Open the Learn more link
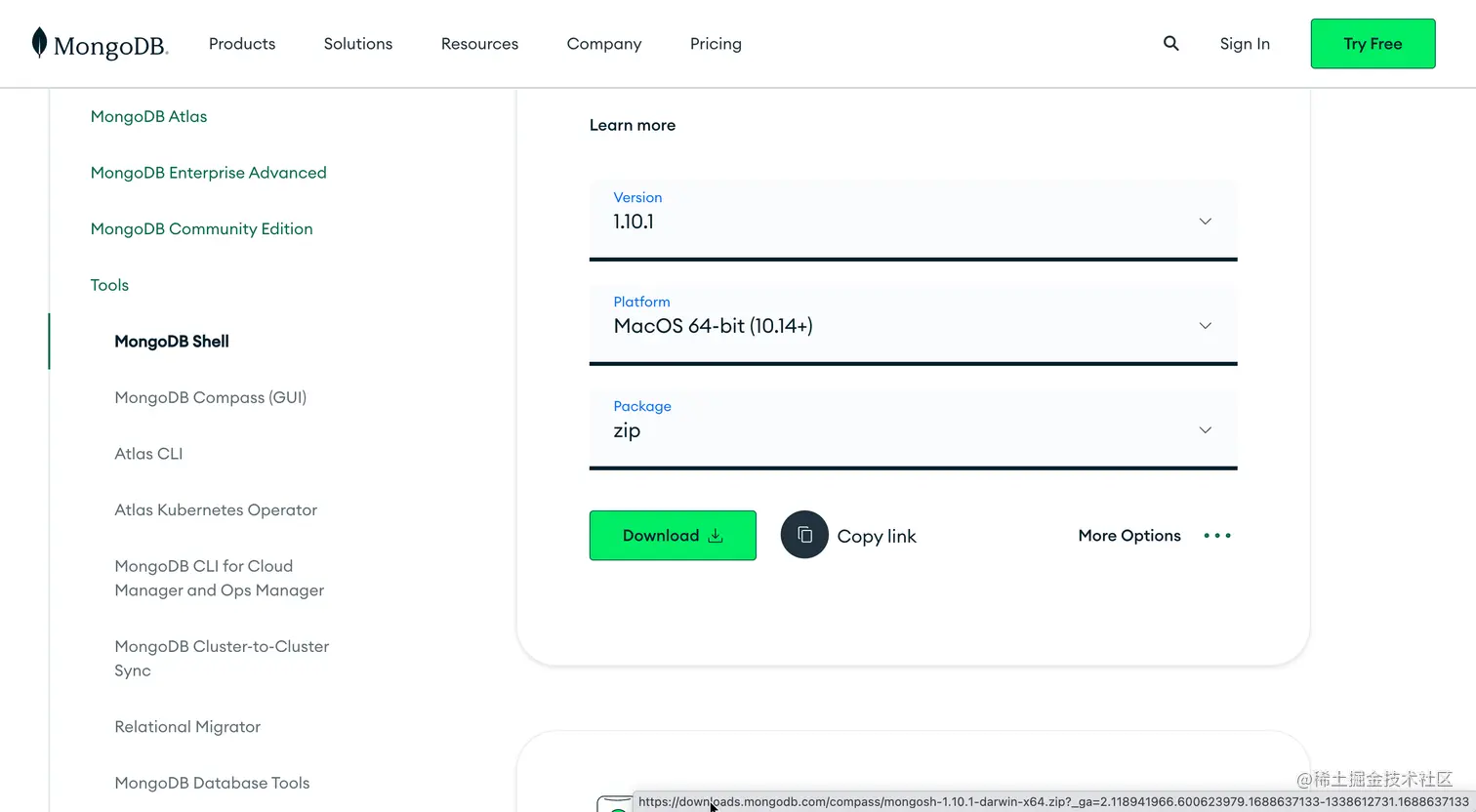The height and width of the screenshot is (812, 1476). [x=633, y=125]
